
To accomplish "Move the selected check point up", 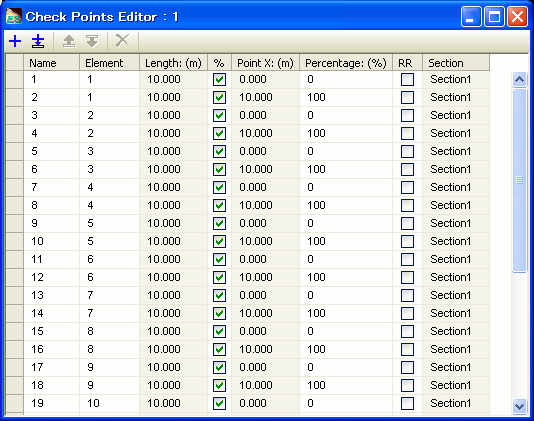I will 69,41.
